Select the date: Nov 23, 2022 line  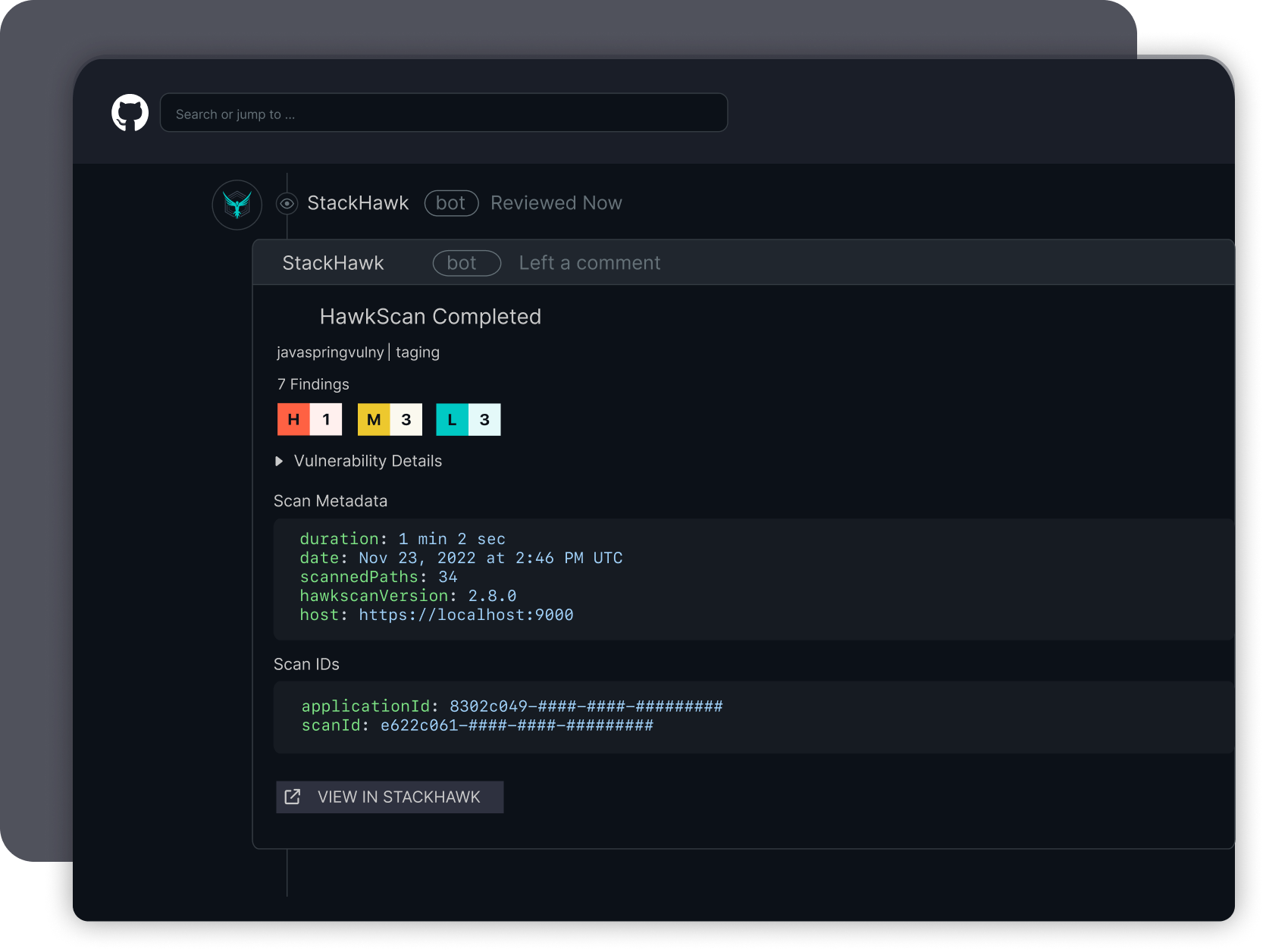point(461,558)
